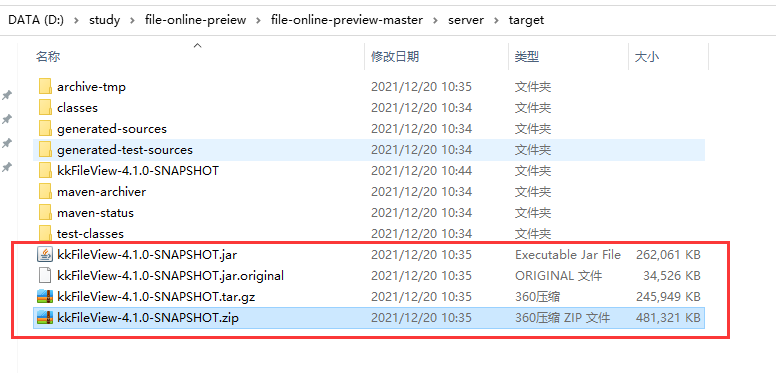Click the ORIGINAL 文件 type cell
Image resolution: width=776 pixels, height=373 pixels.
tap(558, 276)
